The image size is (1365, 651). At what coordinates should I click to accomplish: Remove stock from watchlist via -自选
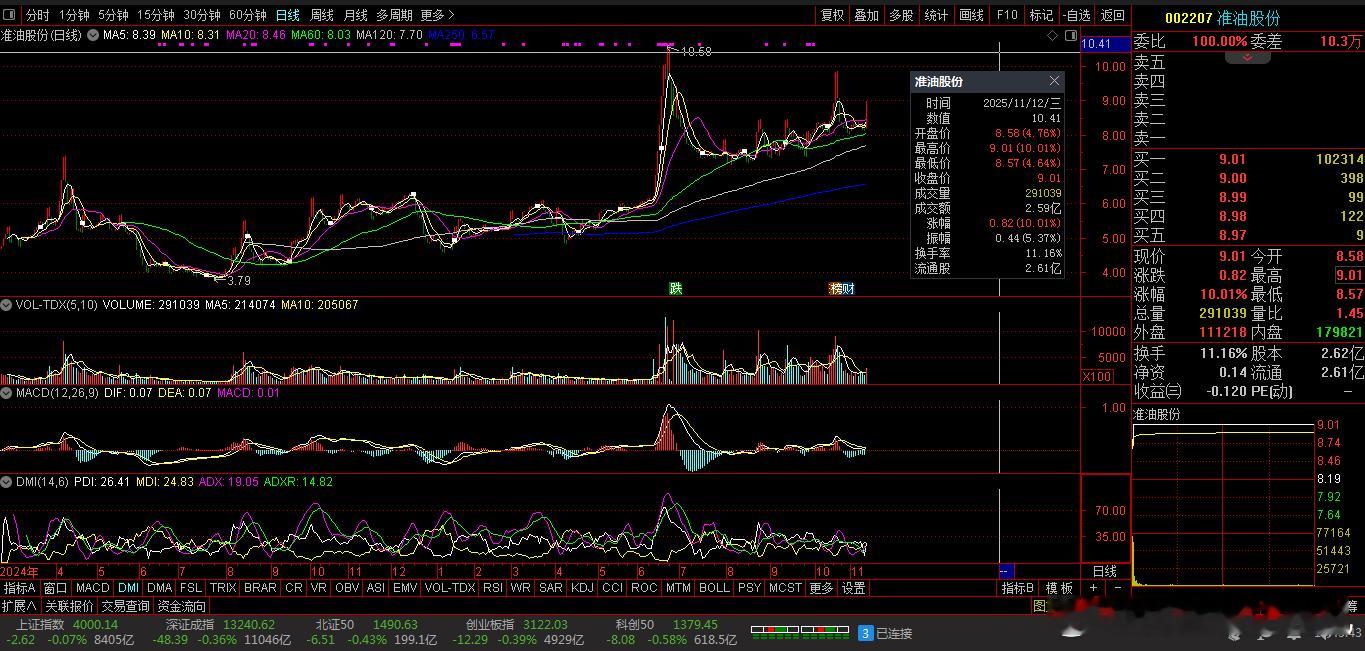pyautogui.click(x=1076, y=15)
